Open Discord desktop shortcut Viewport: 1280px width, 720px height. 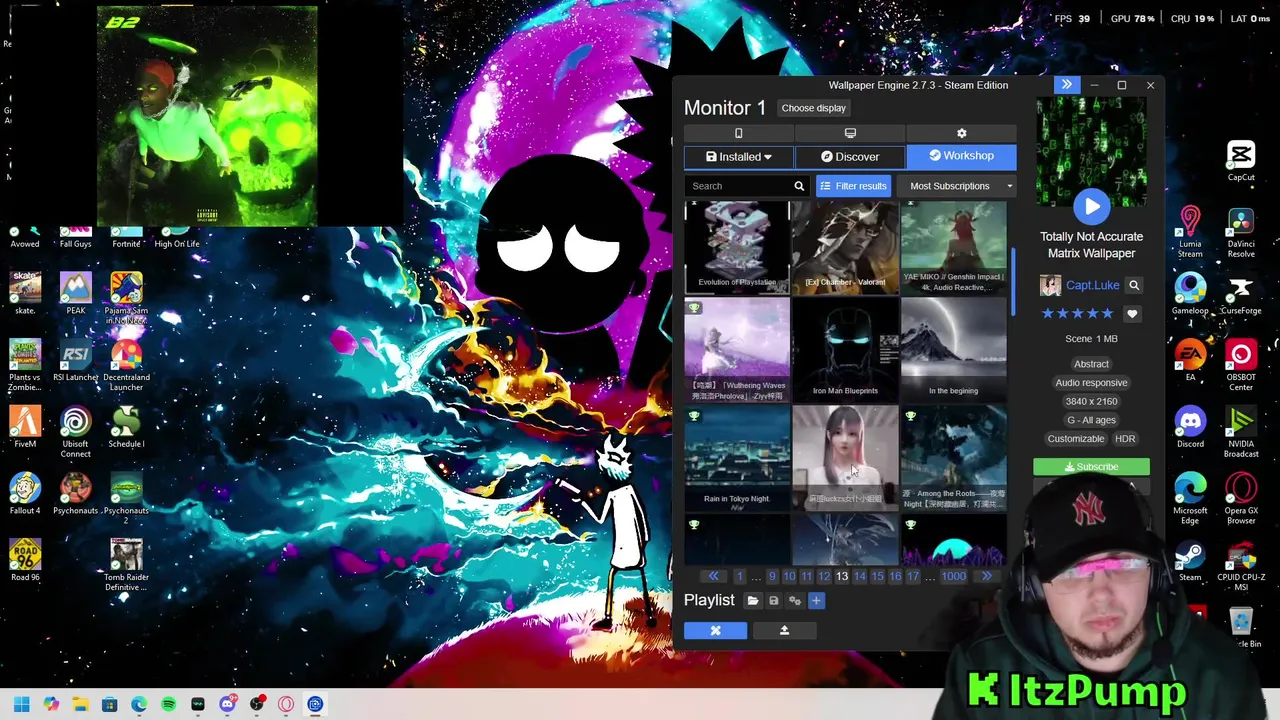coord(1190,427)
